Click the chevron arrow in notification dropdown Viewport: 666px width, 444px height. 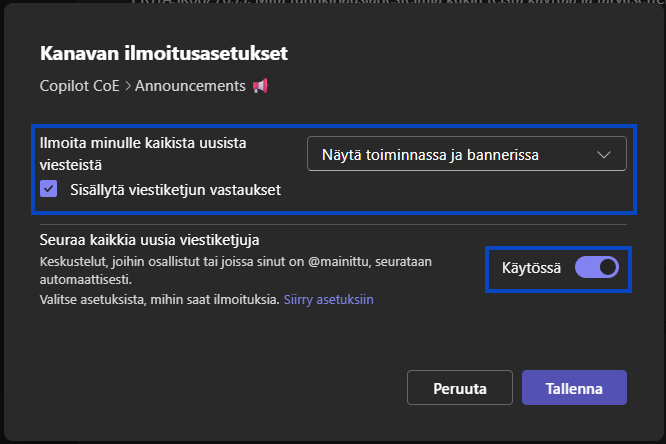pyautogui.click(x=603, y=154)
